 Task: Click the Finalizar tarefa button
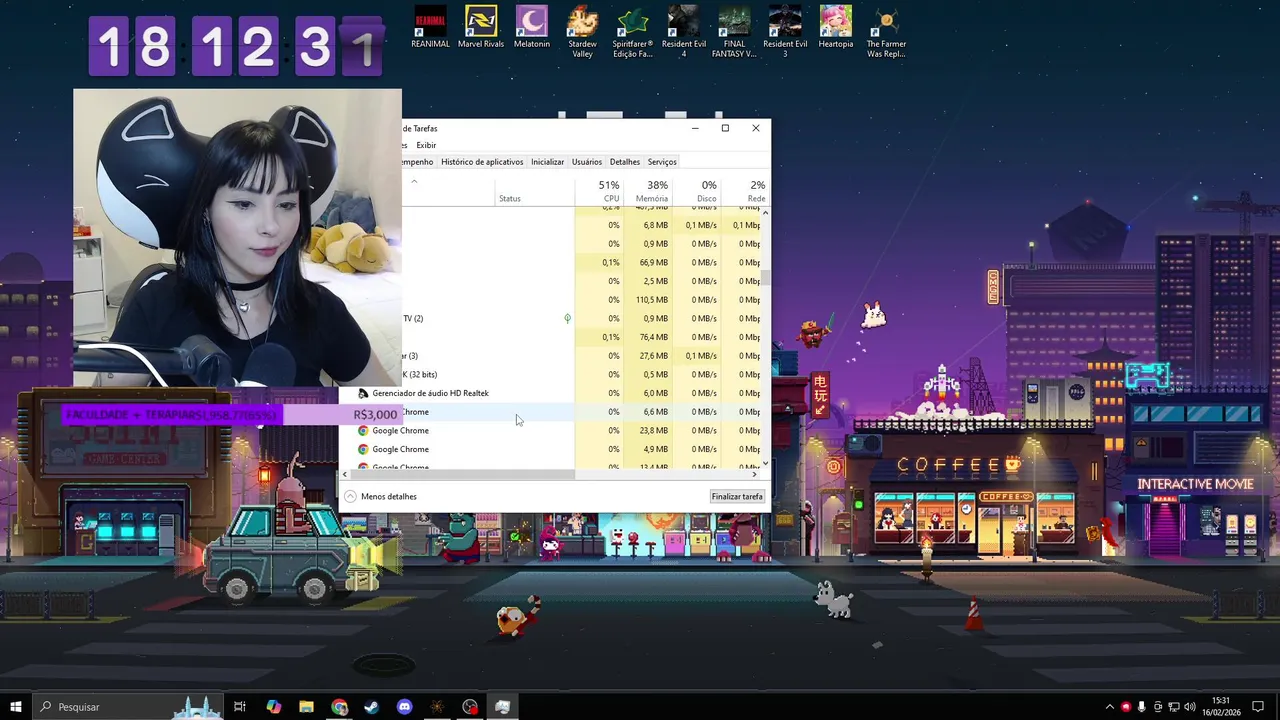pos(737,496)
